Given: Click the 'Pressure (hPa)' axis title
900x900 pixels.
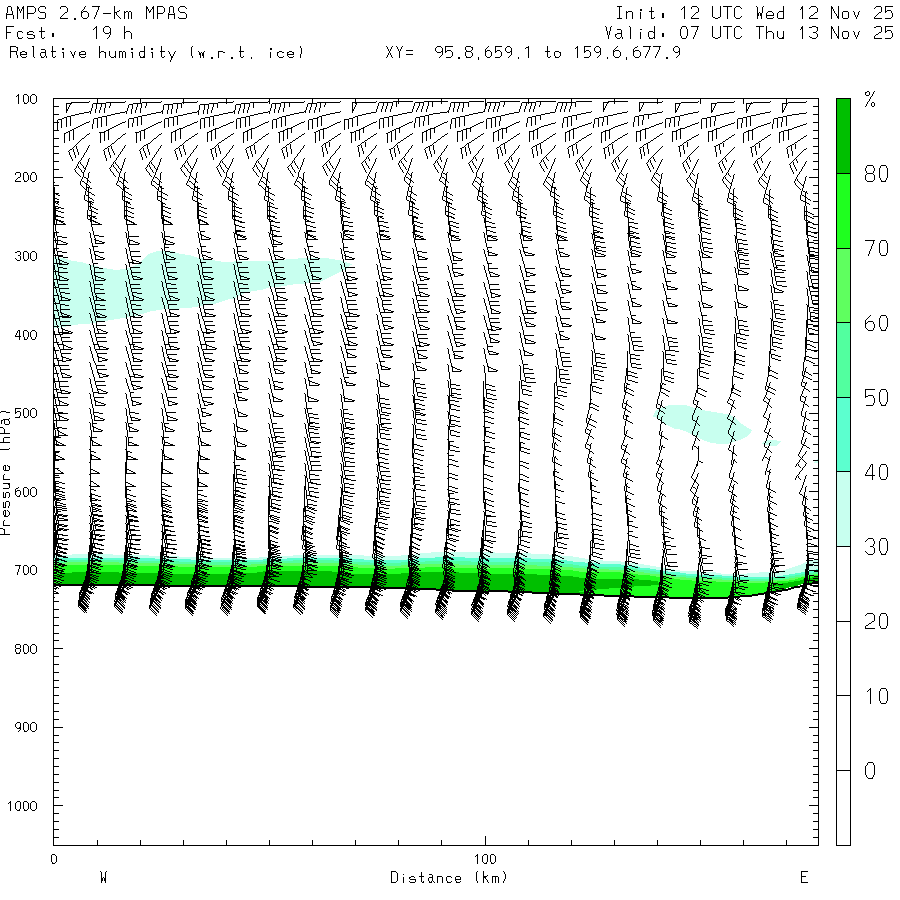Looking at the screenshot, I should [x=6, y=472].
